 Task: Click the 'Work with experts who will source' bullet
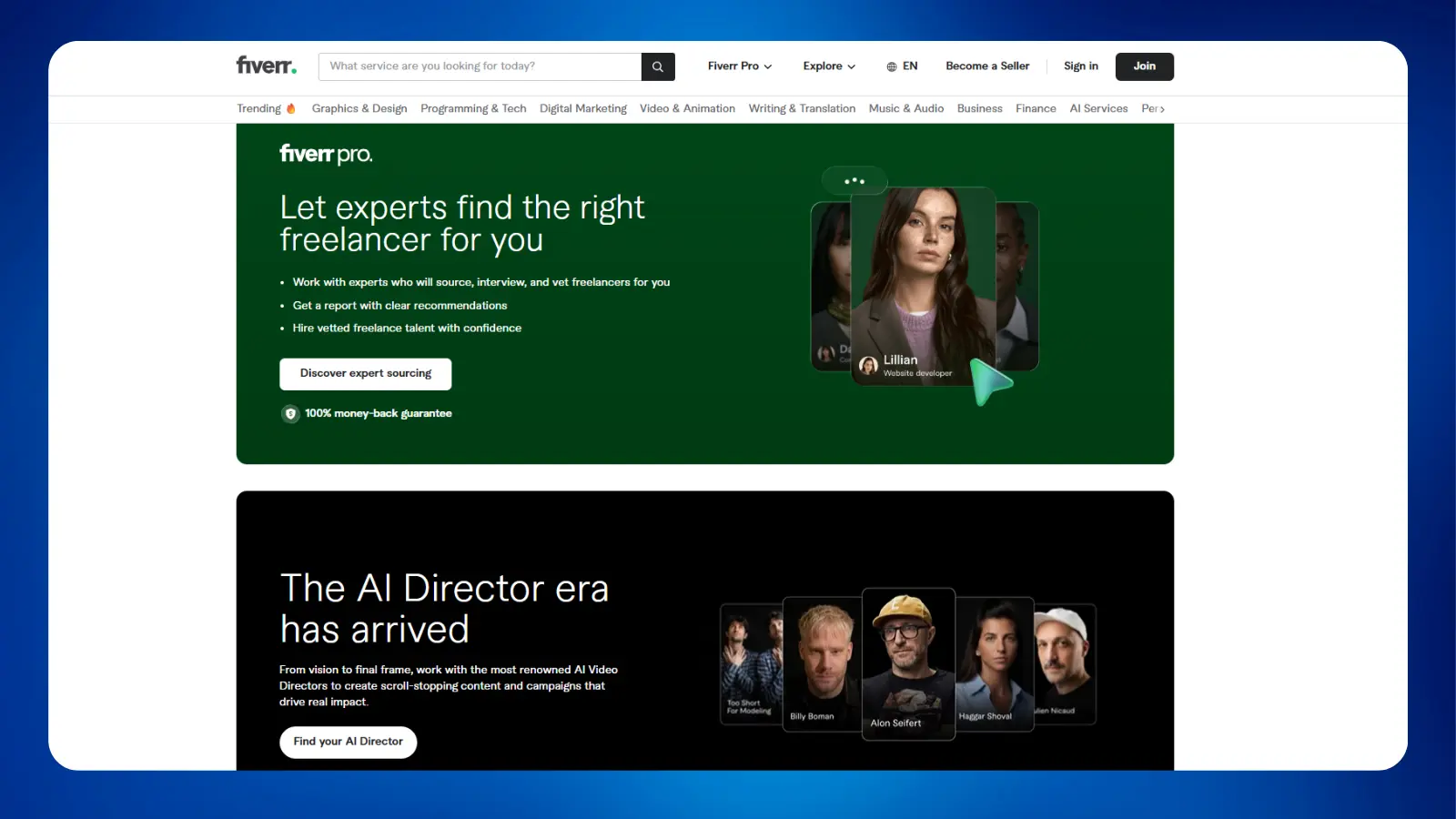(x=481, y=283)
